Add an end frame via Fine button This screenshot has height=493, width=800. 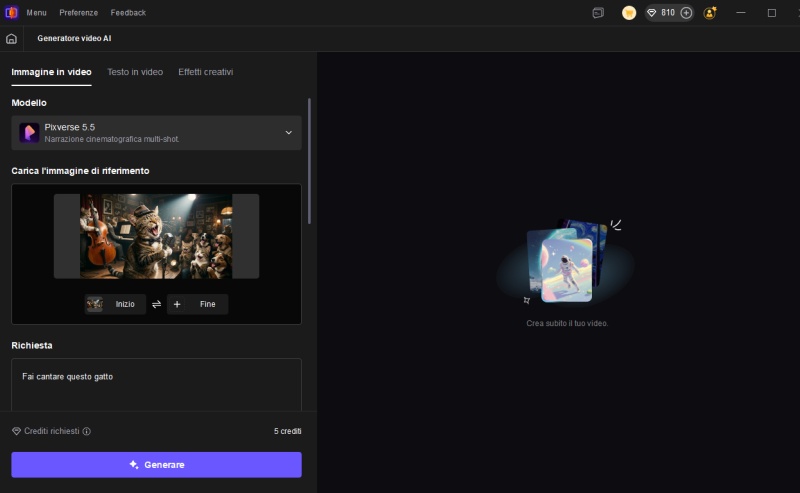point(198,304)
